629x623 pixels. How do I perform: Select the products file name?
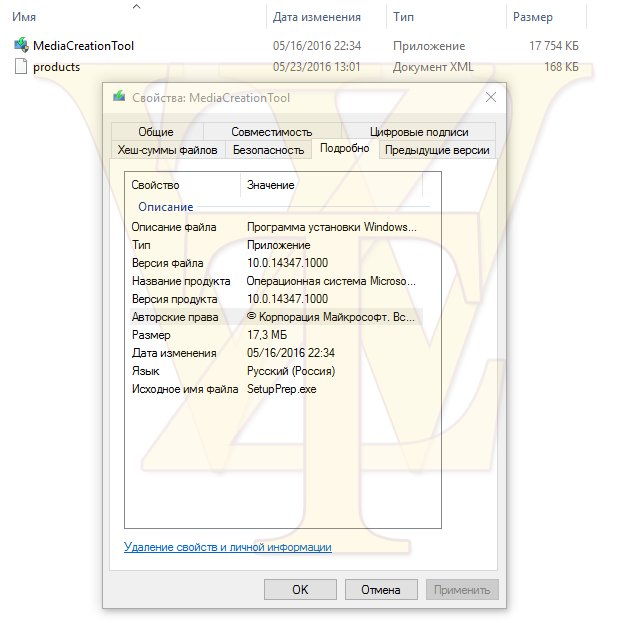(x=57, y=67)
